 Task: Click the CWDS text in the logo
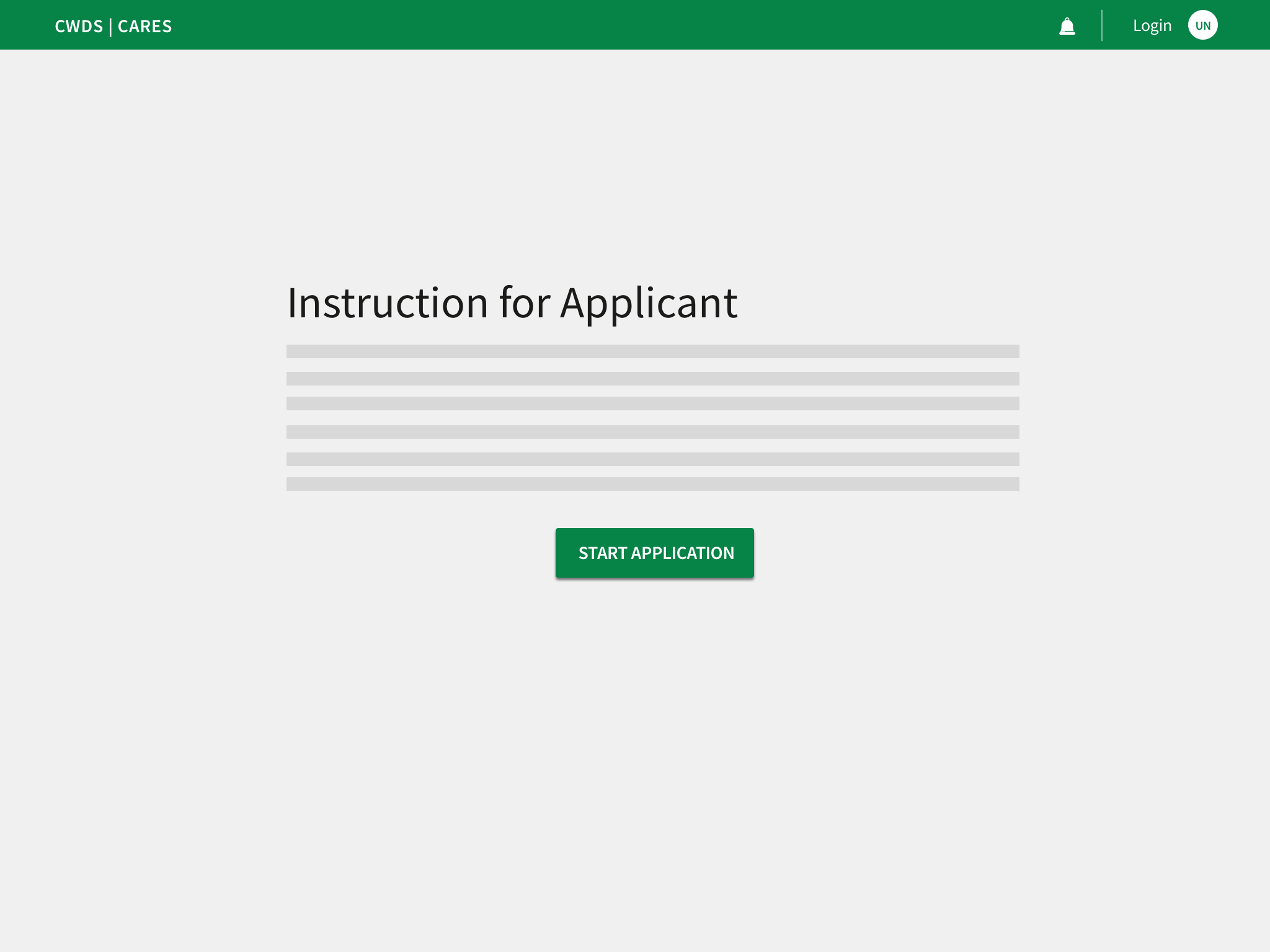click(x=79, y=27)
